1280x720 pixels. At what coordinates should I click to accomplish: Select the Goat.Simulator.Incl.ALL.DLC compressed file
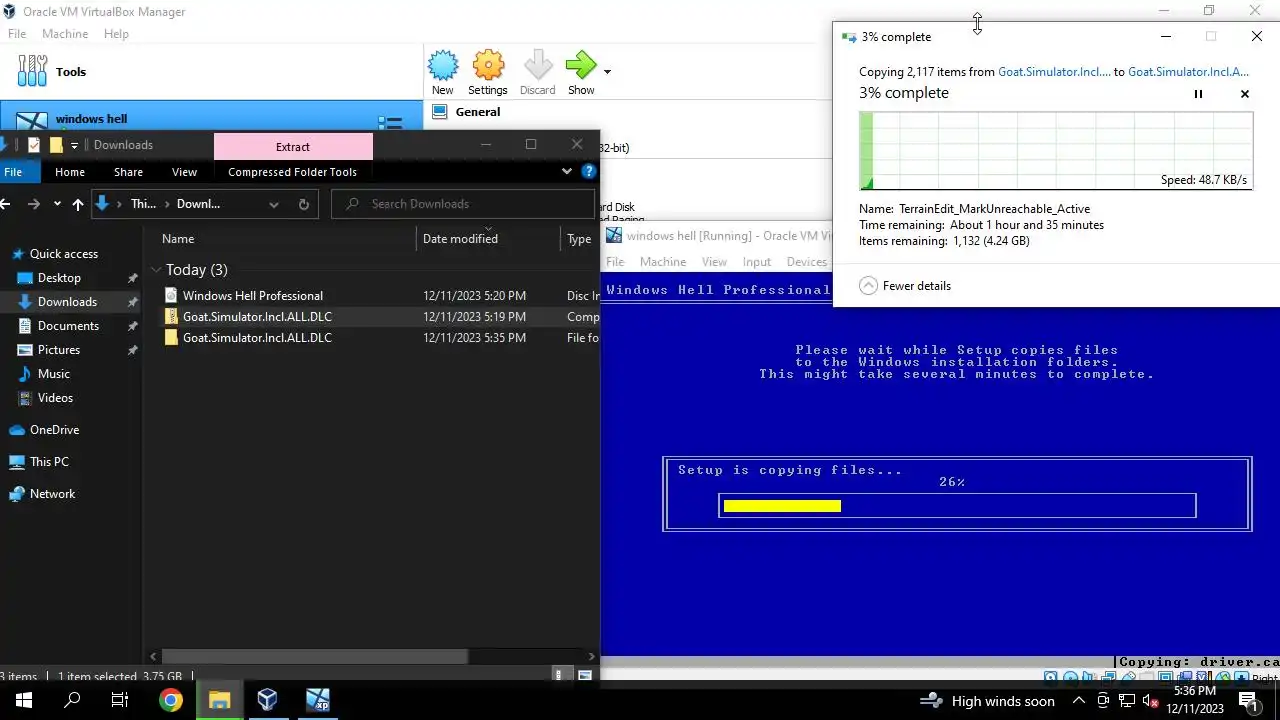(x=257, y=317)
